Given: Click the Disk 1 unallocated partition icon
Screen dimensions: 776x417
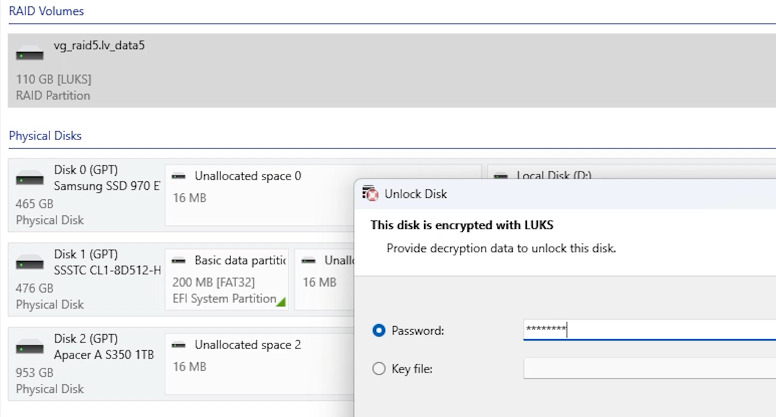Looking at the screenshot, I should pos(309,261).
